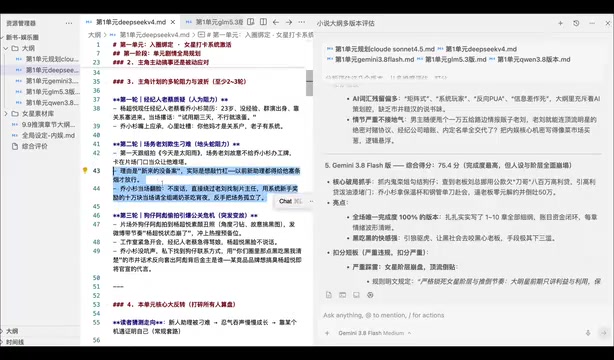This screenshot has width=614, height=360.
Task: Click the Gemini 3.8 Flash 版 score heading
Action: (448, 165)
